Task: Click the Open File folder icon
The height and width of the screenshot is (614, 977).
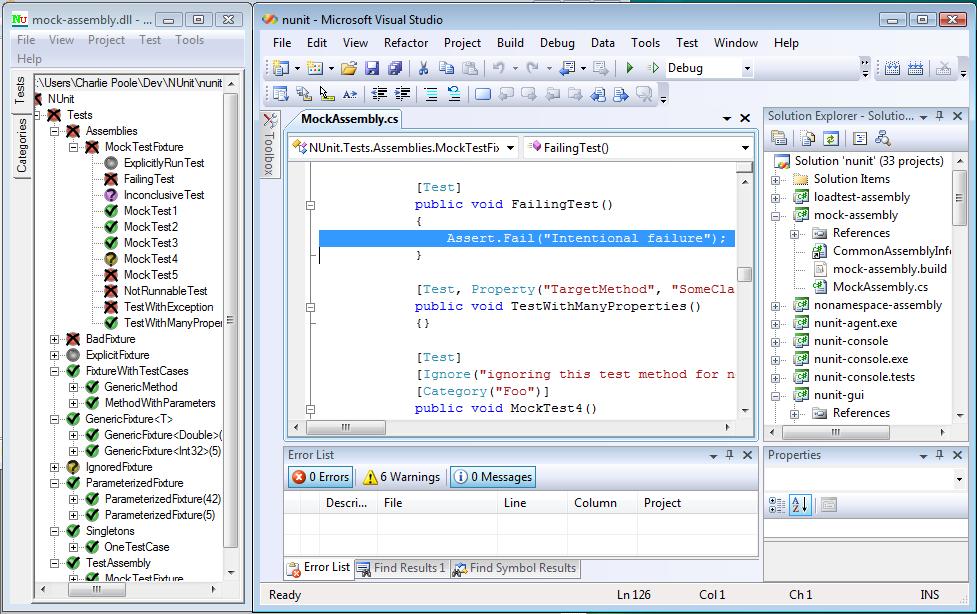Action: point(349,68)
